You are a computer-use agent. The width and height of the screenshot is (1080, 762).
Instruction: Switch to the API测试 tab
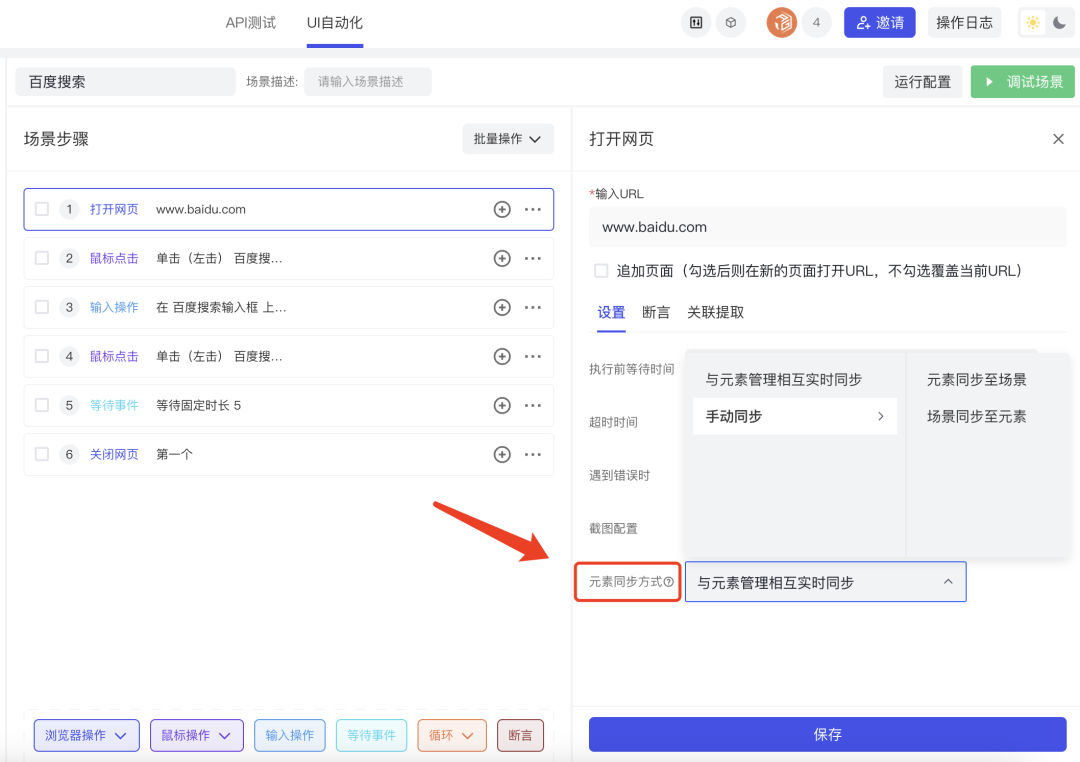pos(250,23)
